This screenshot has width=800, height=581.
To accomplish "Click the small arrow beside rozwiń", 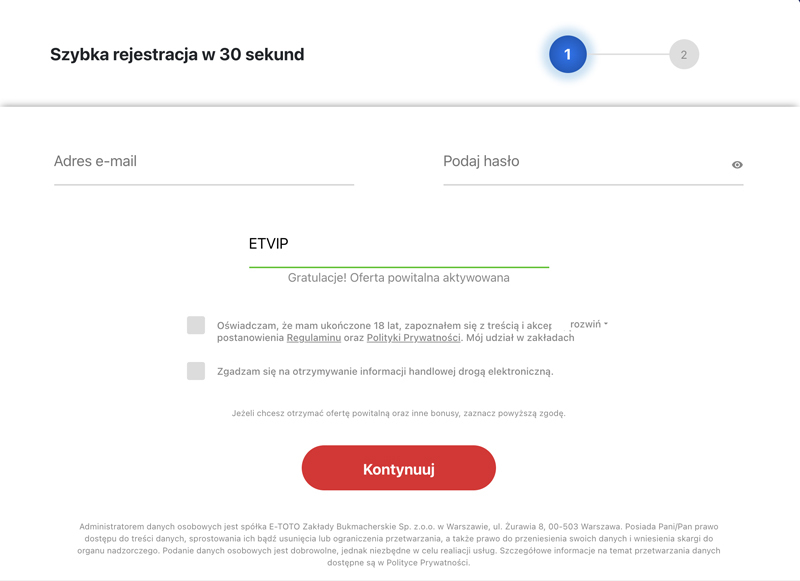I will (606, 324).
